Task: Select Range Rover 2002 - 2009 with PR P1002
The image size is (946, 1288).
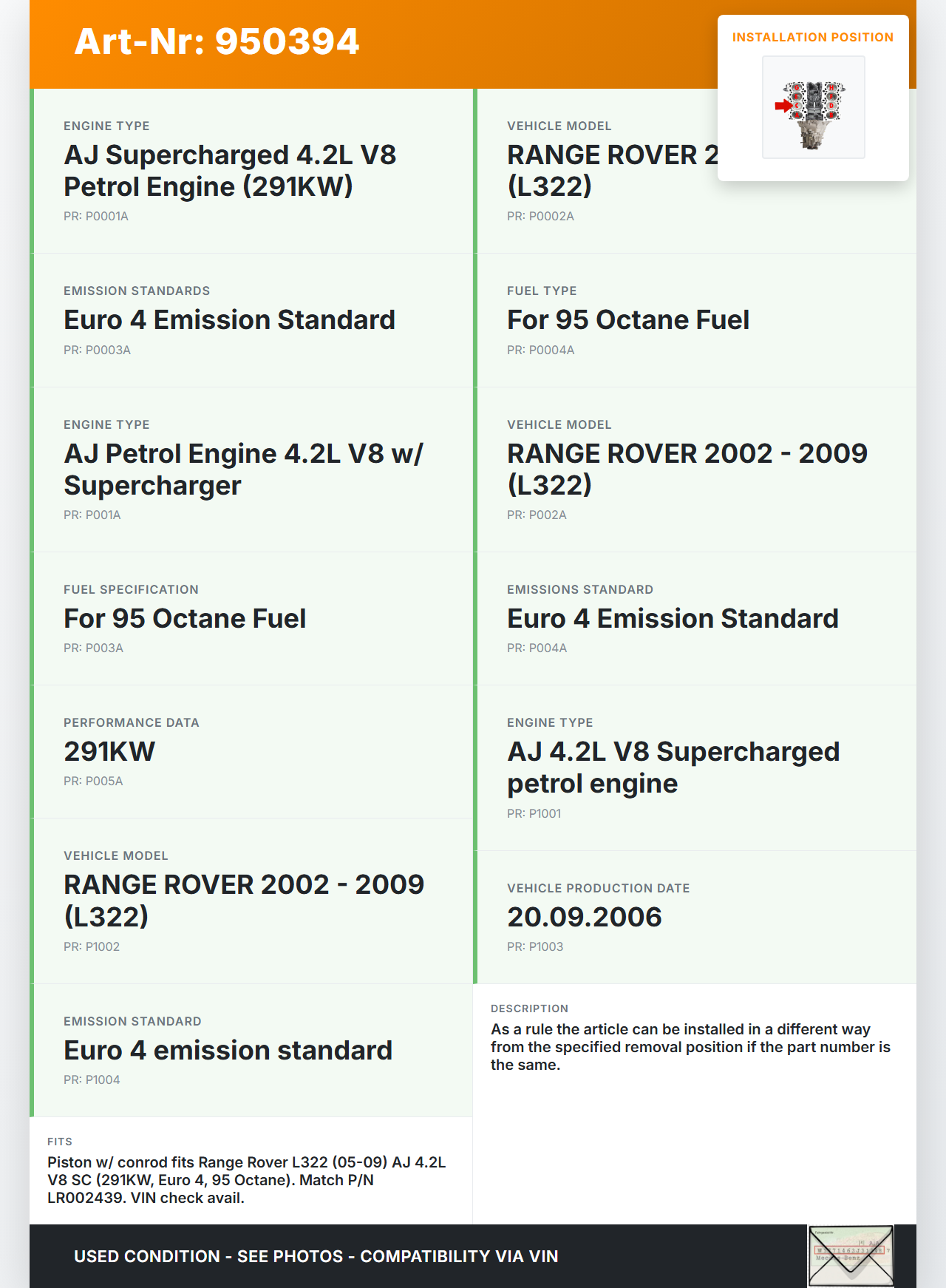Action: click(244, 901)
